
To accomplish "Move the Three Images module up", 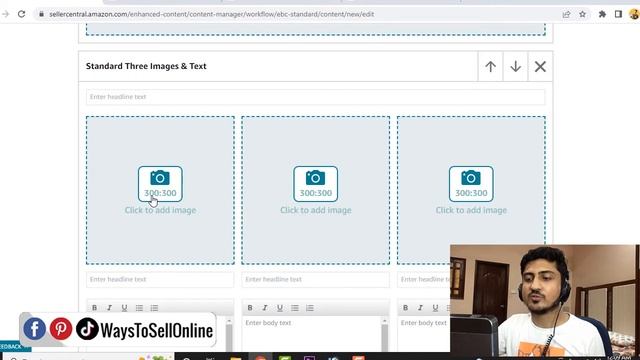I will coord(491,66).
